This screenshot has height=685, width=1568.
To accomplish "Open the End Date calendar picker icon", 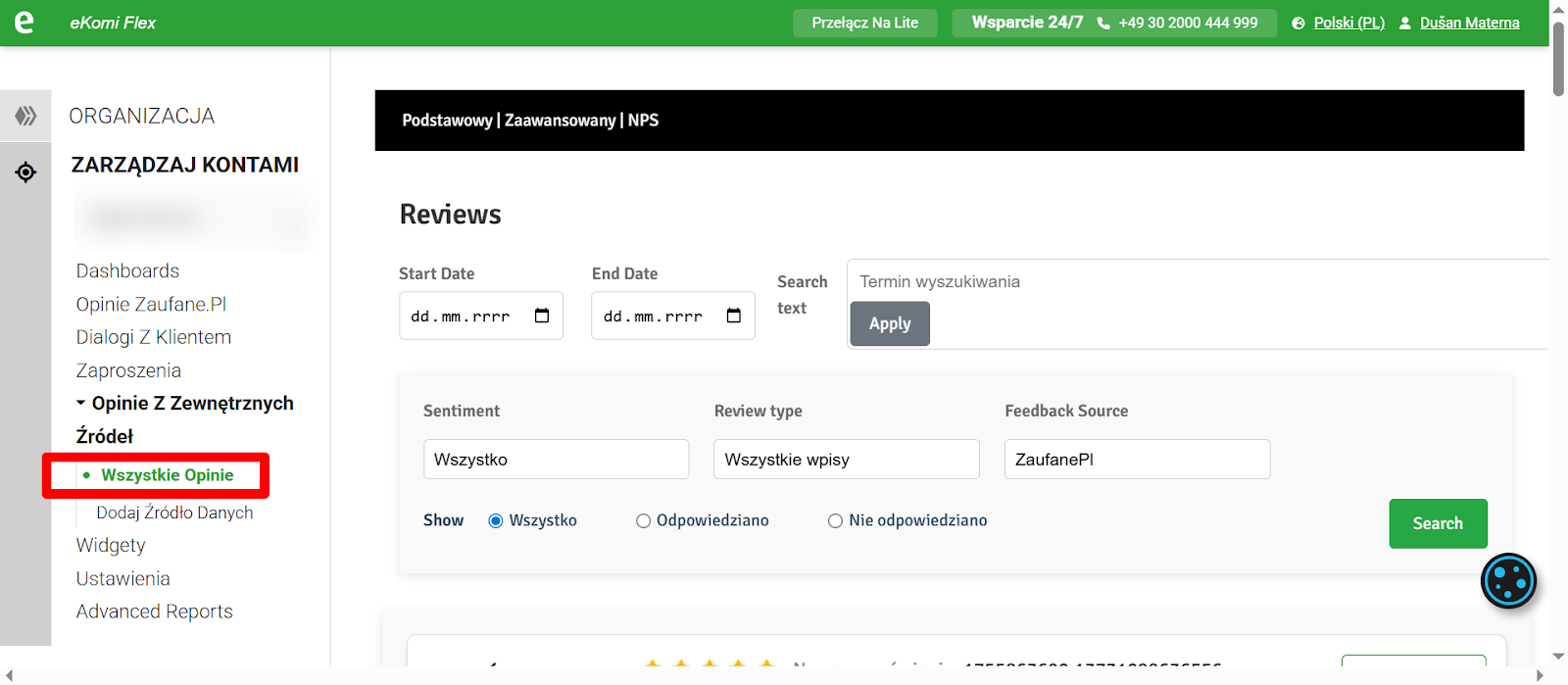I will [x=734, y=316].
